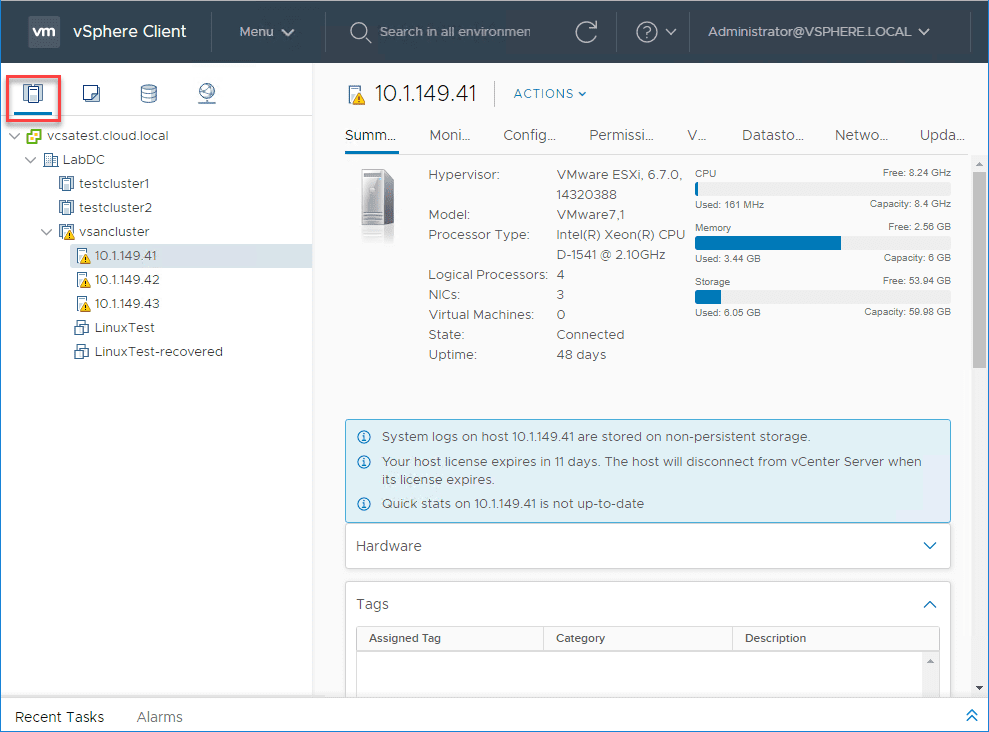Click the refresh icon in top bar
The width and height of the screenshot is (989, 732).
point(586,32)
